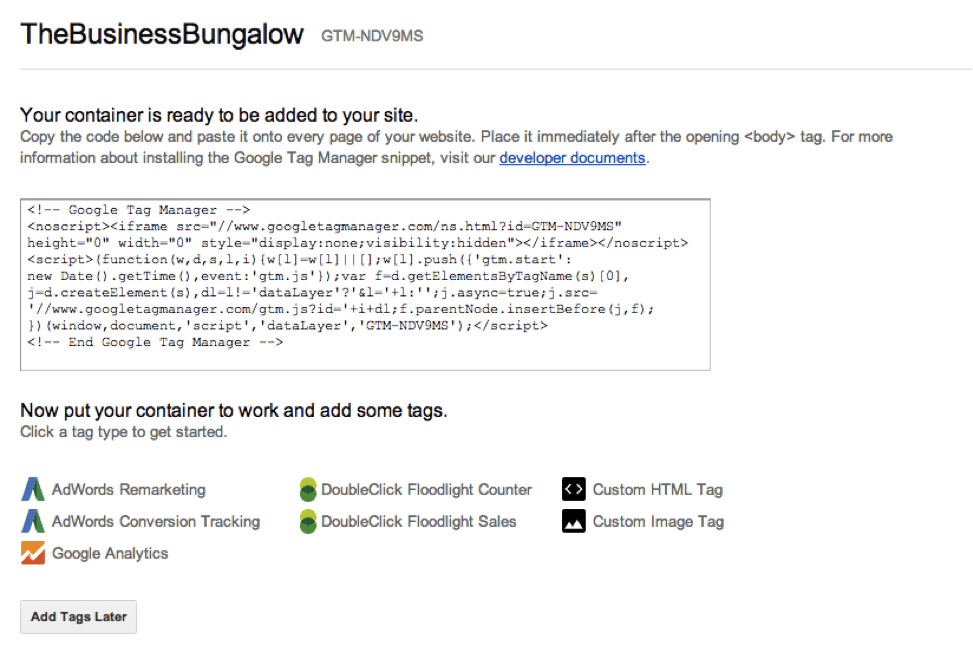
Task: Click the Add Tags Later button
Action: [78, 617]
